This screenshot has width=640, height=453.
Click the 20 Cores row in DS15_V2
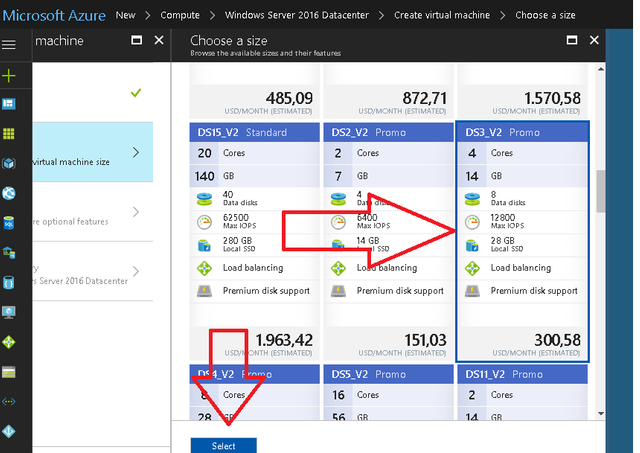pyautogui.click(x=255, y=153)
